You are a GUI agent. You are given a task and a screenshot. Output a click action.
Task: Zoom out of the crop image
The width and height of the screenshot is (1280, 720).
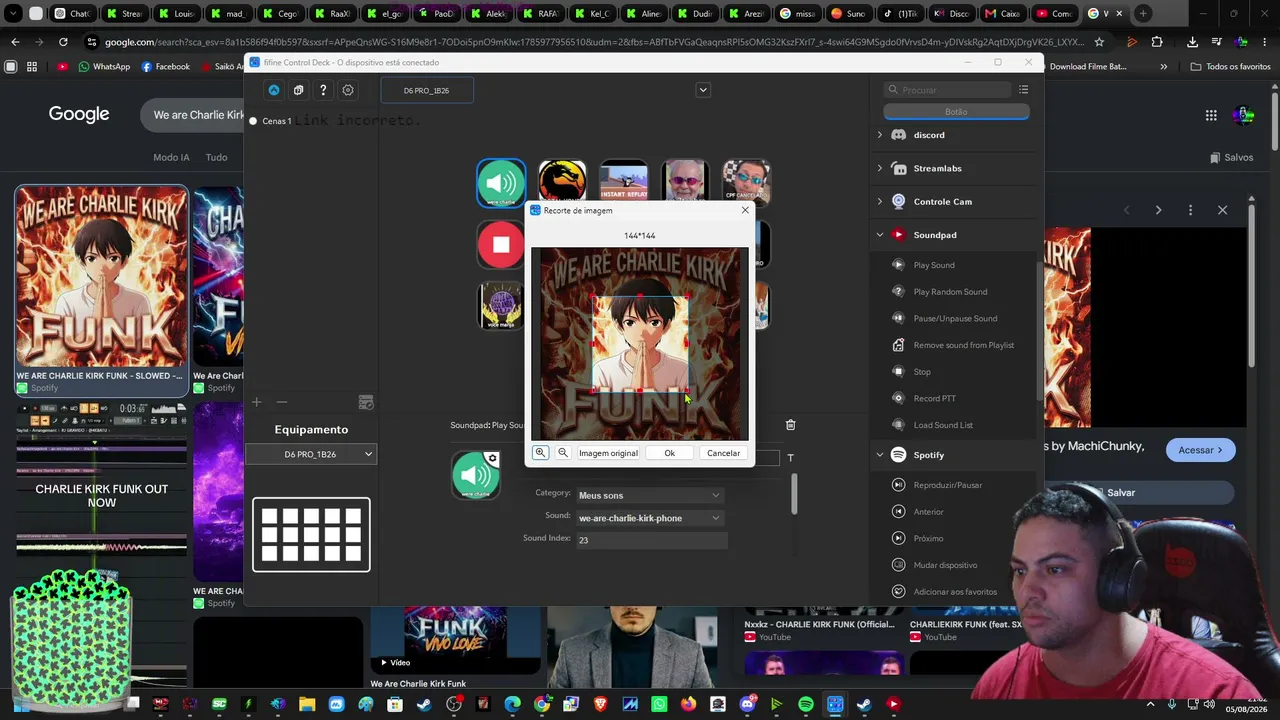[x=563, y=453]
